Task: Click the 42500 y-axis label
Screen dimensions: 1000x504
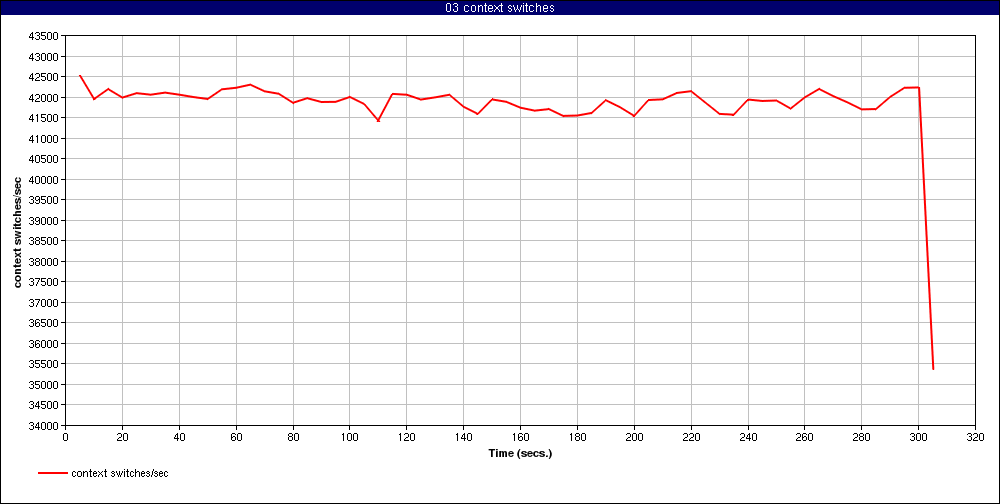Action: (x=45, y=77)
